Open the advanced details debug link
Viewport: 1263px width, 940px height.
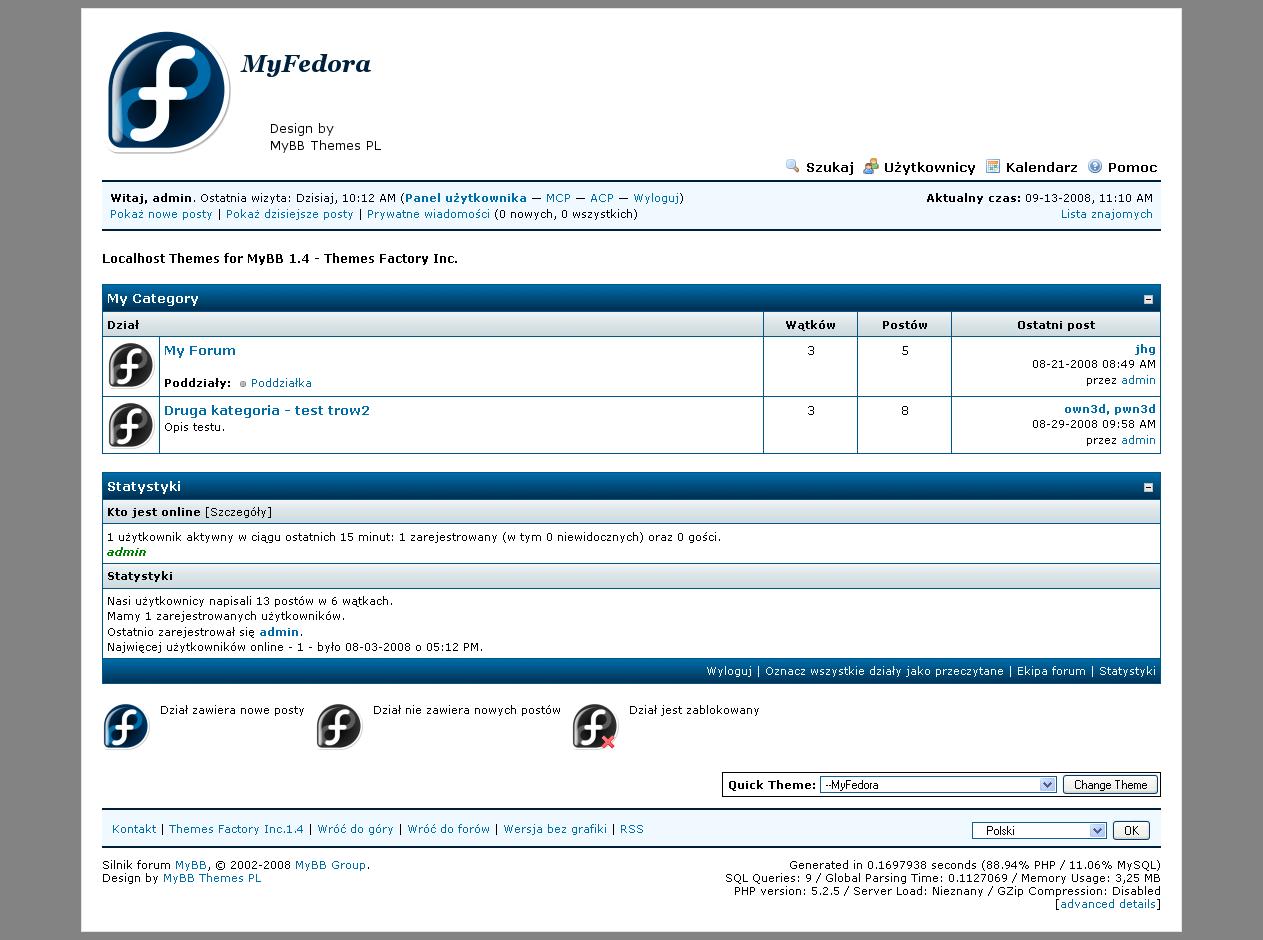click(1108, 904)
